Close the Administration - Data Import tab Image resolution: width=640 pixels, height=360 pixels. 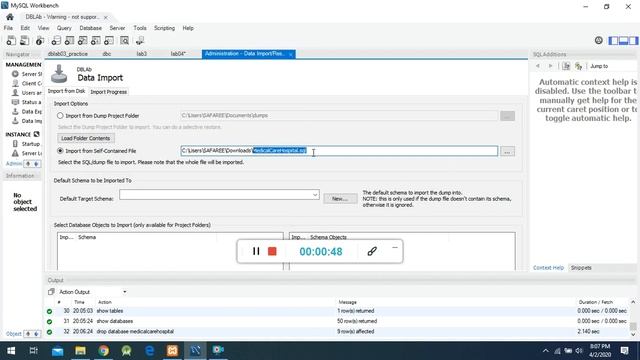pos(291,54)
